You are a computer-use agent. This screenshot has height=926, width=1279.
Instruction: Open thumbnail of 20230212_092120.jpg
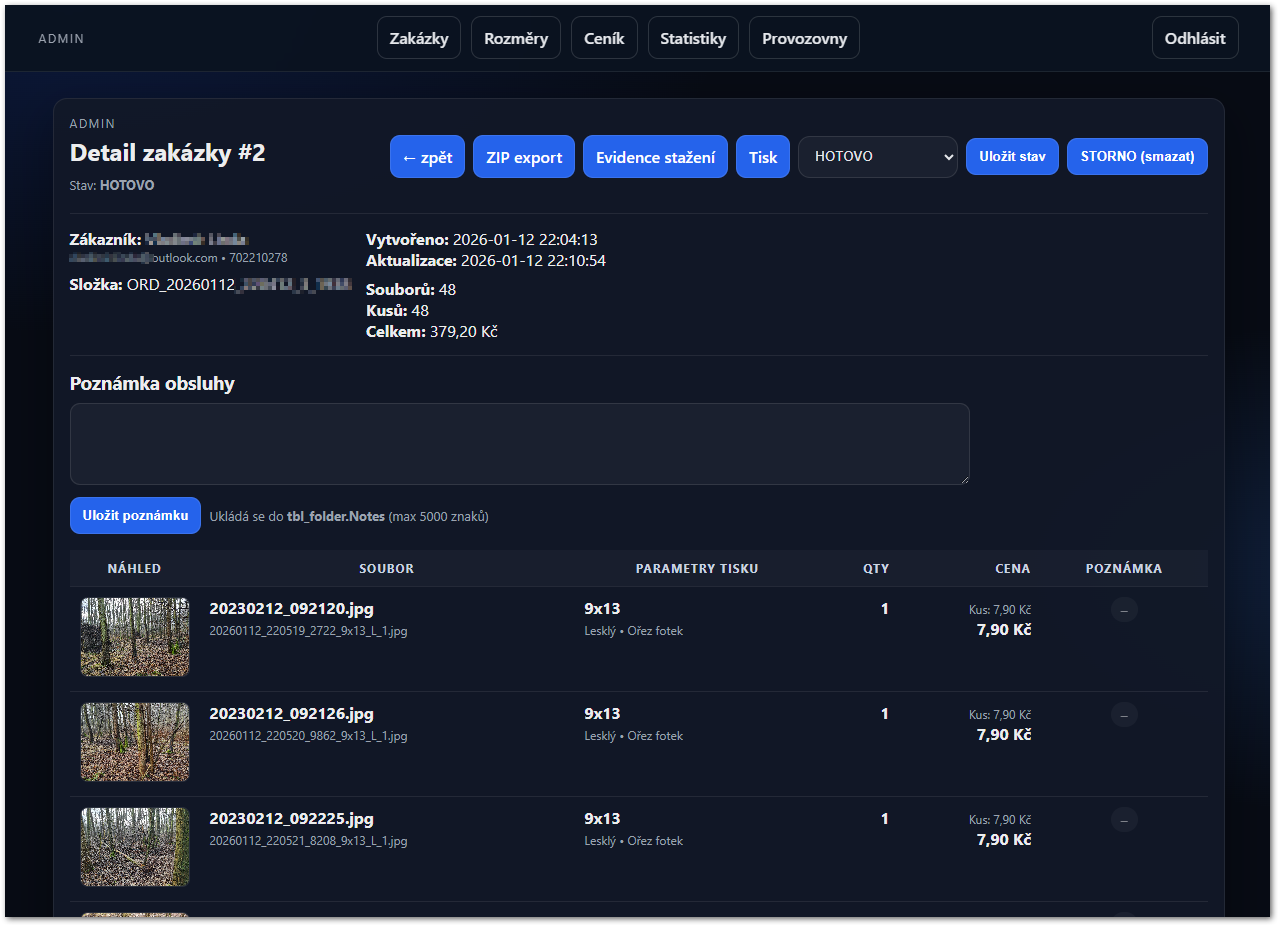[135, 637]
